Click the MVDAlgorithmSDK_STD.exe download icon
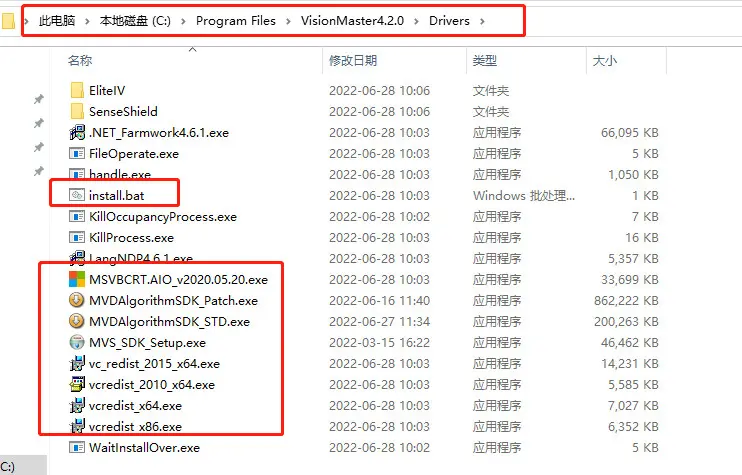Viewport: 742px width, 475px height. point(77,321)
